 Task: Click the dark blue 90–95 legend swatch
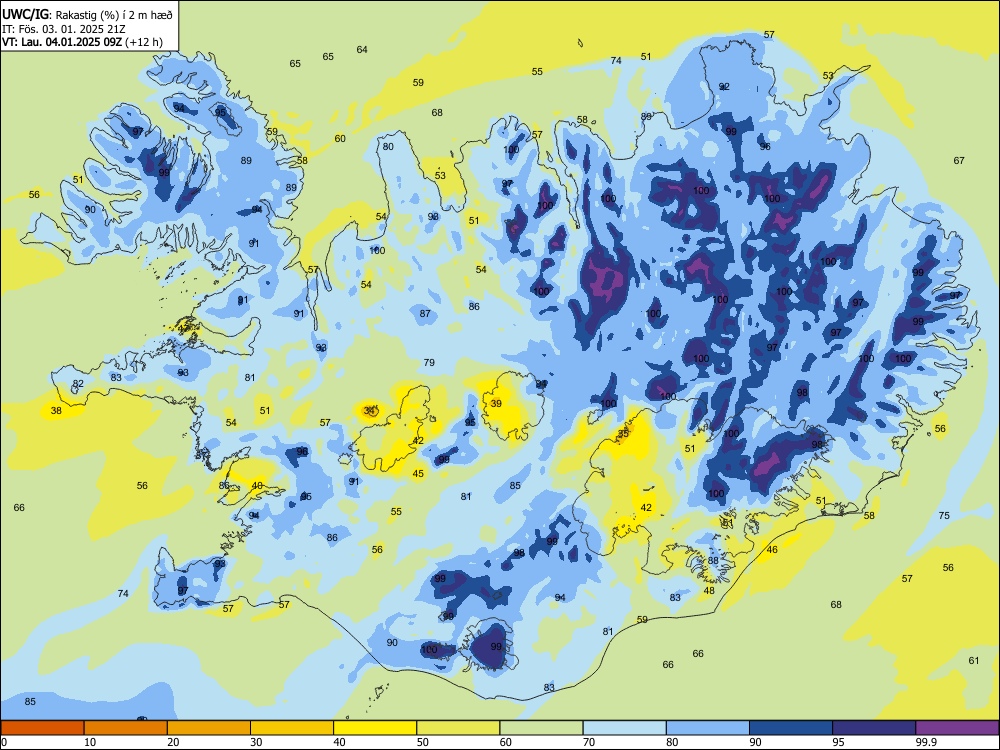pyautogui.click(x=791, y=728)
